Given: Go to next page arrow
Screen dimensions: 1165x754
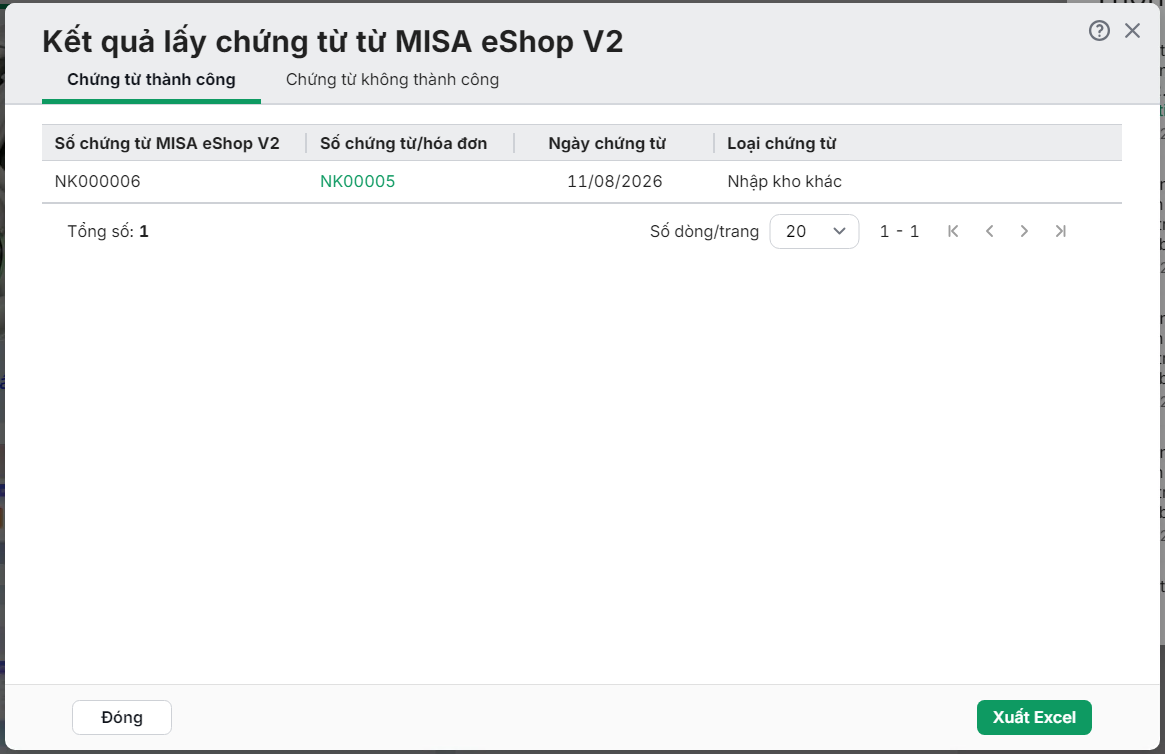Looking at the screenshot, I should (x=1025, y=231).
